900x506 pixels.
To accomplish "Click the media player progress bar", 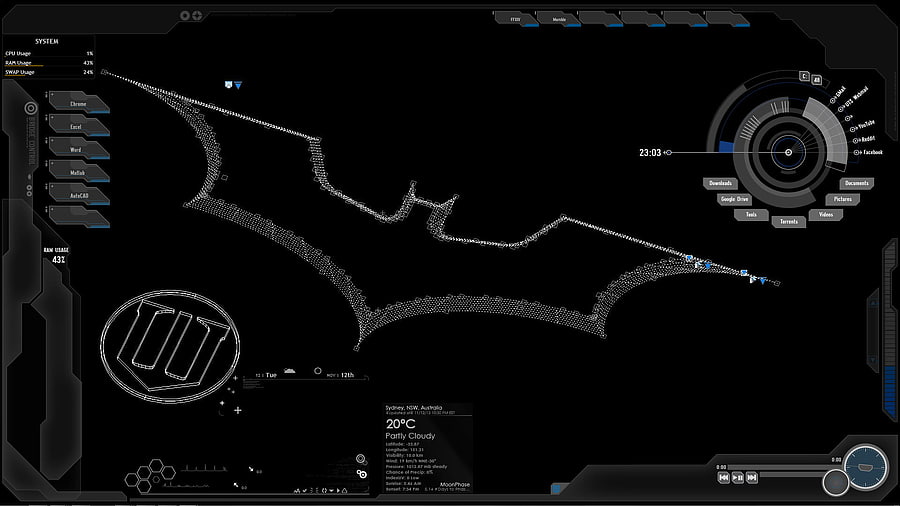I will (x=783, y=467).
